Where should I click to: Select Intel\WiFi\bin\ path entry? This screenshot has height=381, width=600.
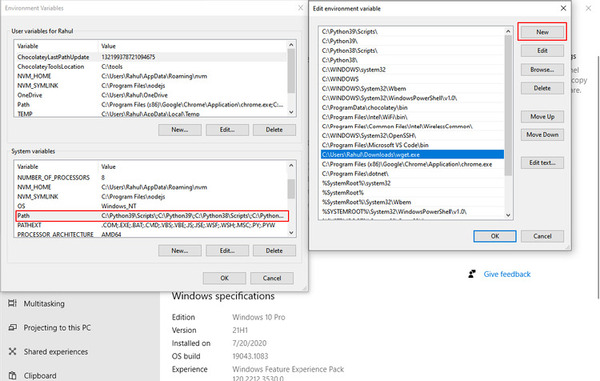point(412,117)
